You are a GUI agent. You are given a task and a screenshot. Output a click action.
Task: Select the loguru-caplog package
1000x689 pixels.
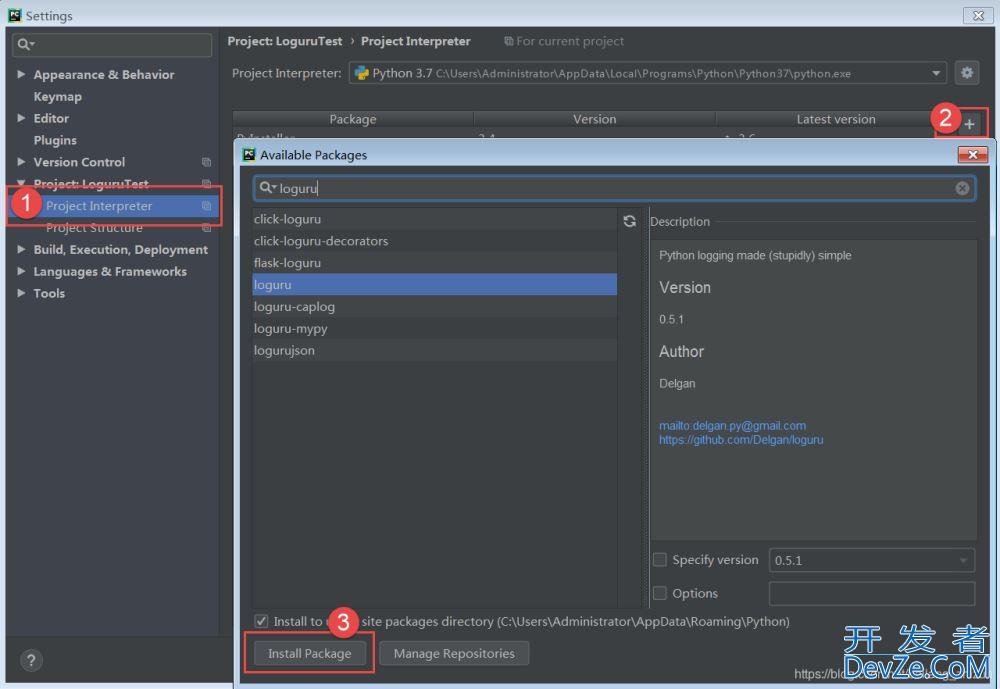click(x=434, y=307)
